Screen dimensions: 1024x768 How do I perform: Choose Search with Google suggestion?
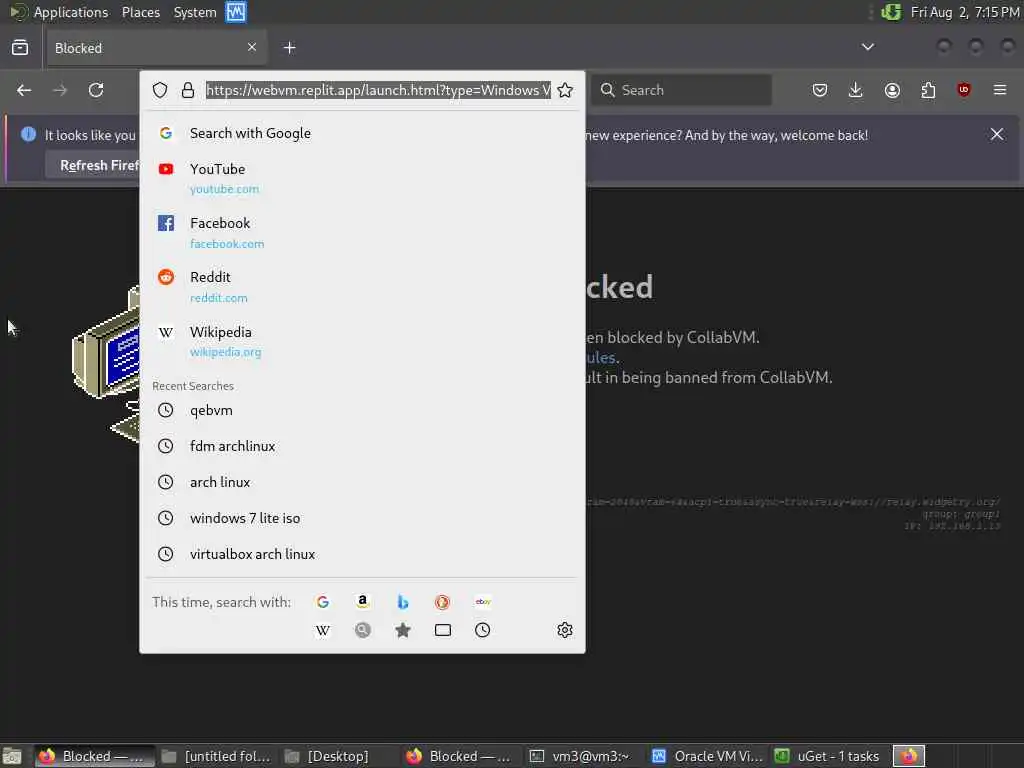(362, 133)
